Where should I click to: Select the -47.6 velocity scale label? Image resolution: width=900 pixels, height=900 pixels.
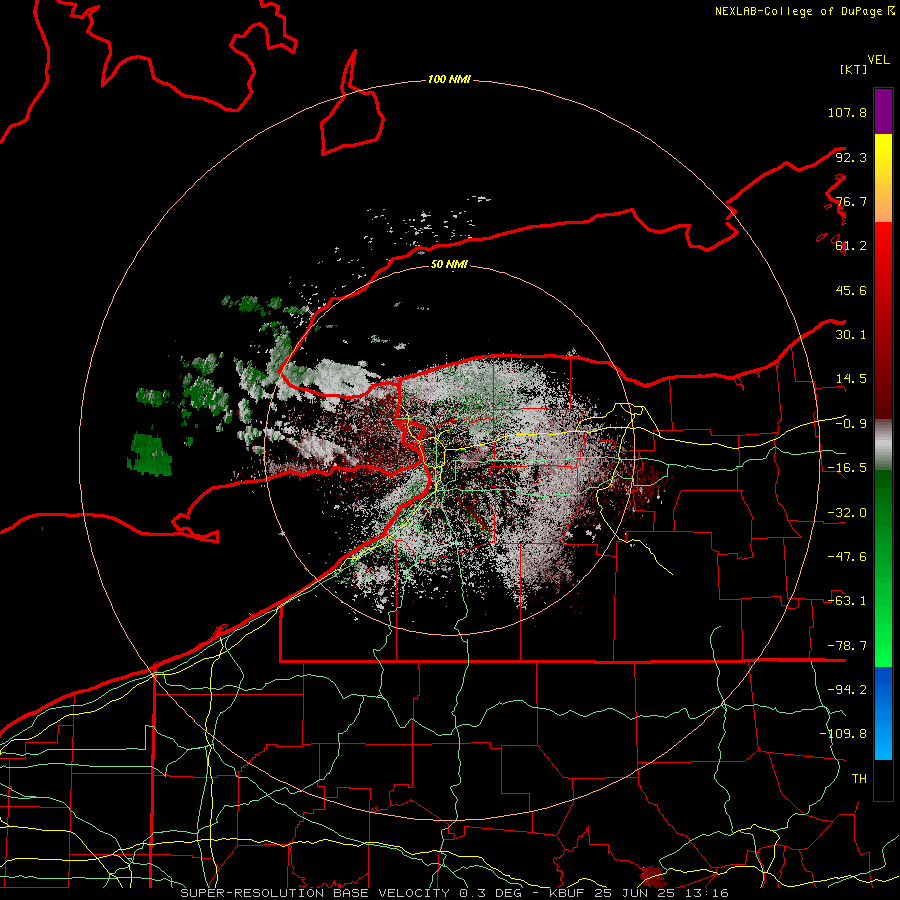pyautogui.click(x=847, y=557)
